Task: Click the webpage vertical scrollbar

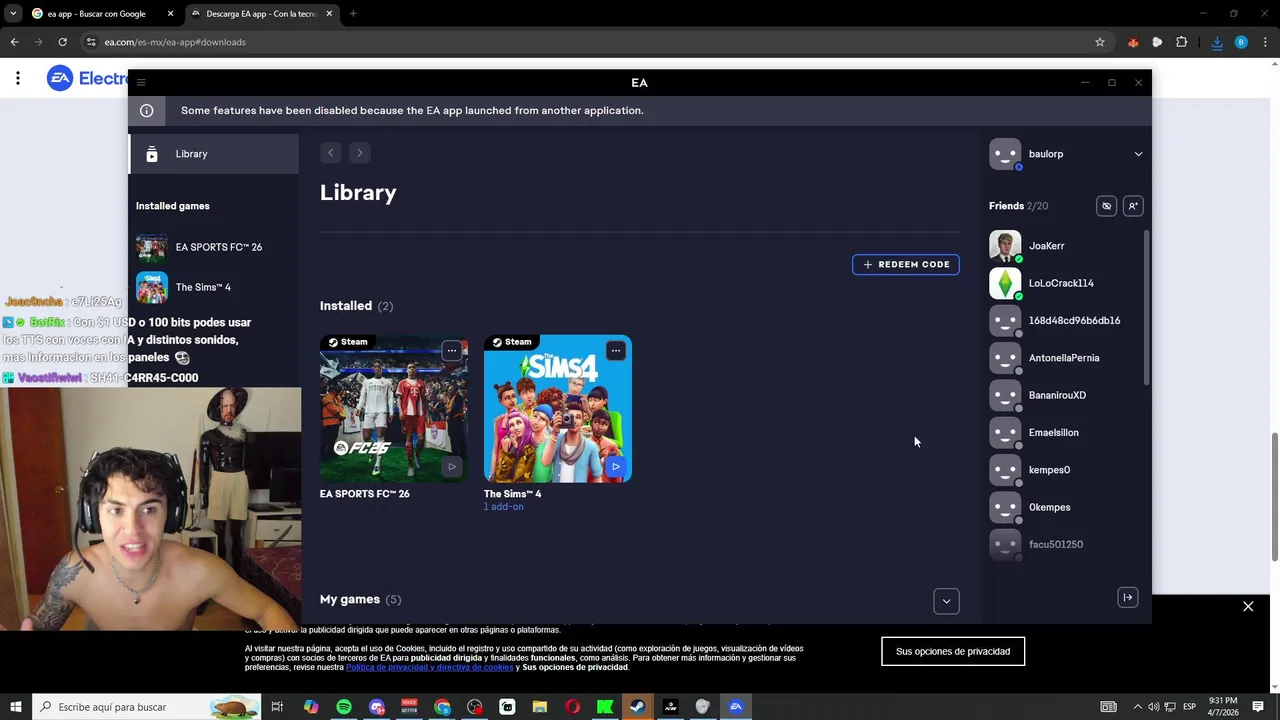Action: point(1274,496)
